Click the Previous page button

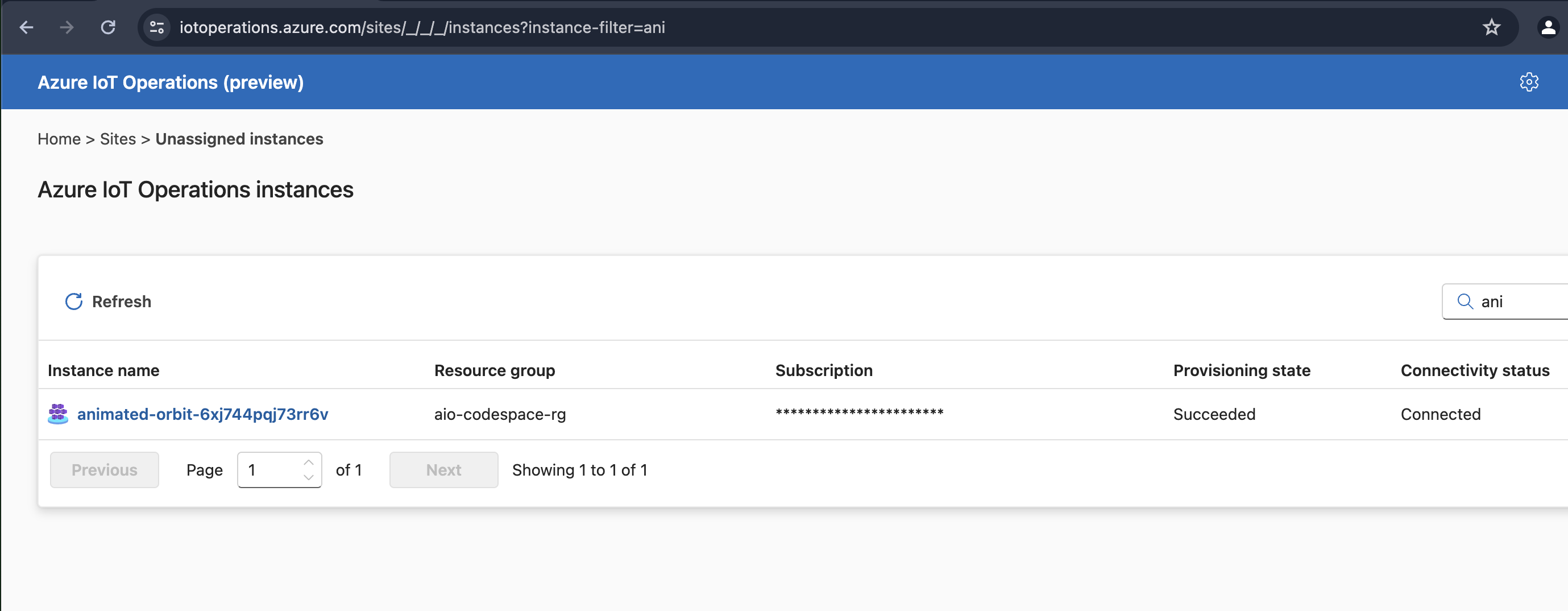coord(104,470)
